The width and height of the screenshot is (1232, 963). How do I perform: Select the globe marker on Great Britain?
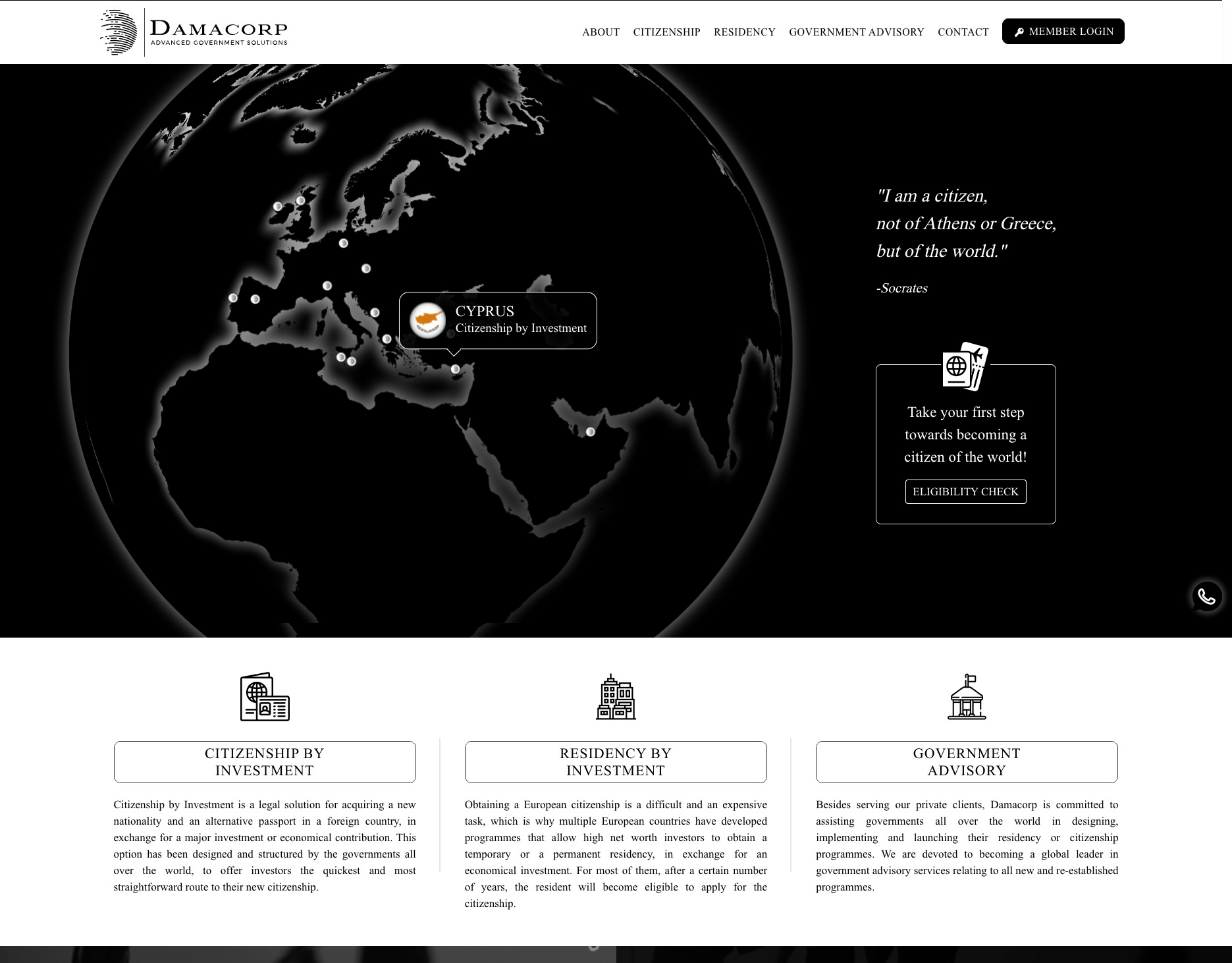pyautogui.click(x=300, y=200)
